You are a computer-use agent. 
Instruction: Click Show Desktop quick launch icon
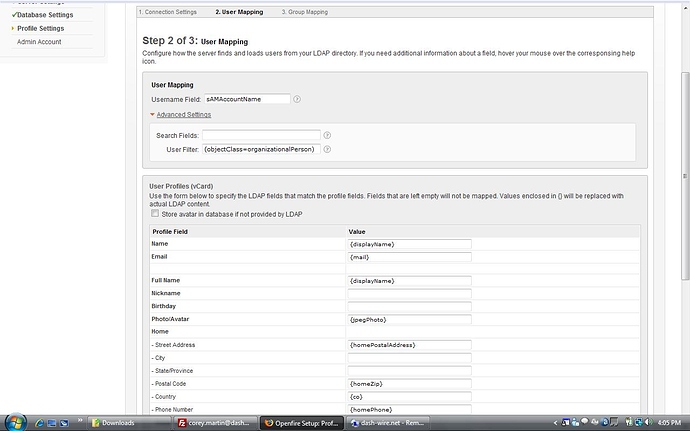click(x=51, y=423)
